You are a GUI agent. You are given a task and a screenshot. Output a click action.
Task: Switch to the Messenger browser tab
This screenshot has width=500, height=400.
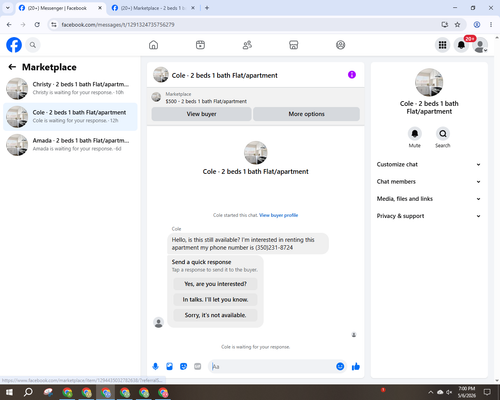click(60, 8)
